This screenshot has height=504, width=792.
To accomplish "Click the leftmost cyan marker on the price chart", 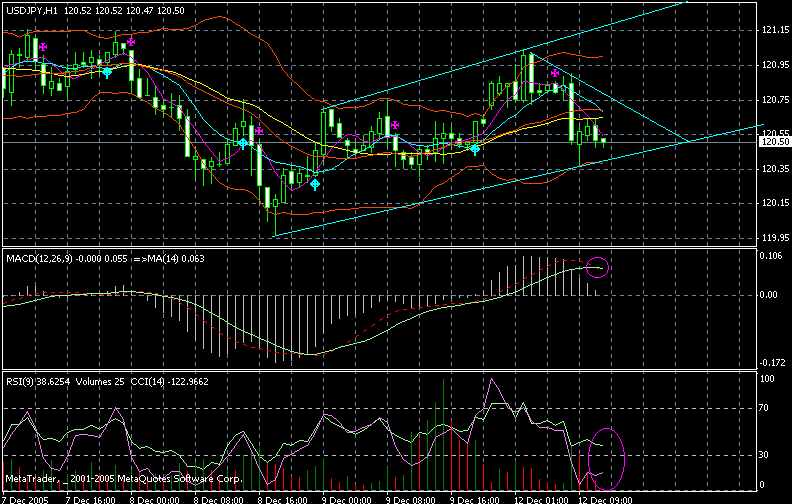I will click(107, 73).
